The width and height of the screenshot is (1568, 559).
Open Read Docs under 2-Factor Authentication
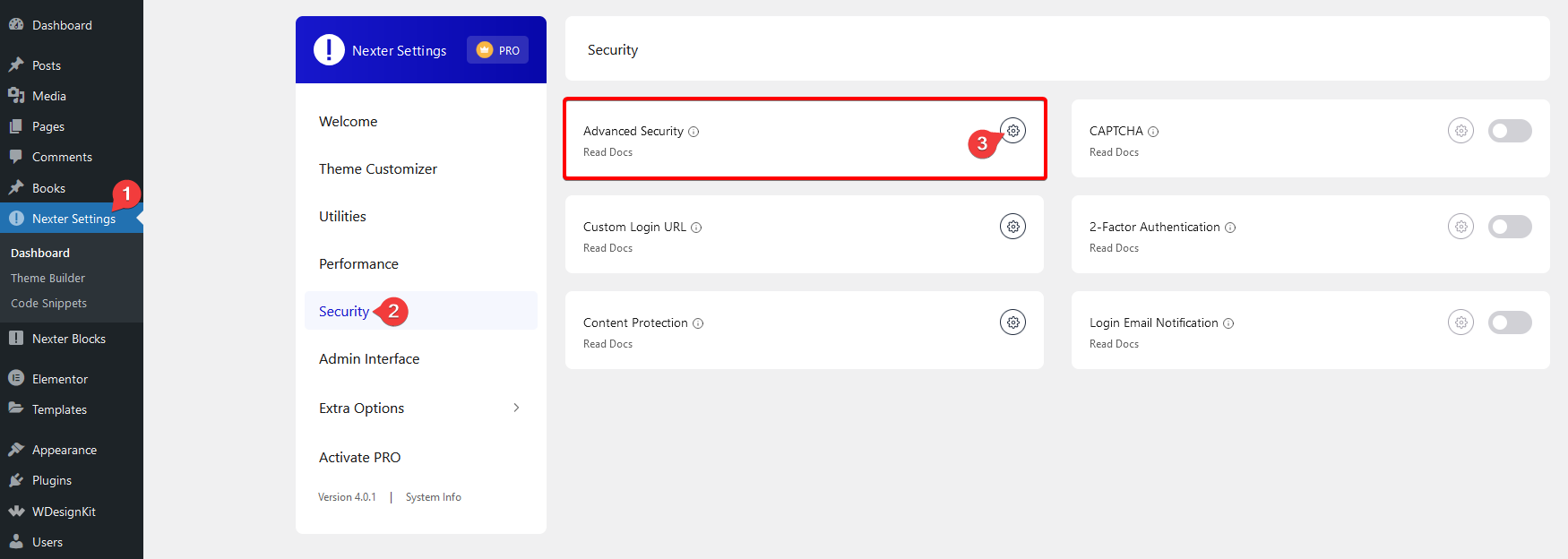(1114, 248)
